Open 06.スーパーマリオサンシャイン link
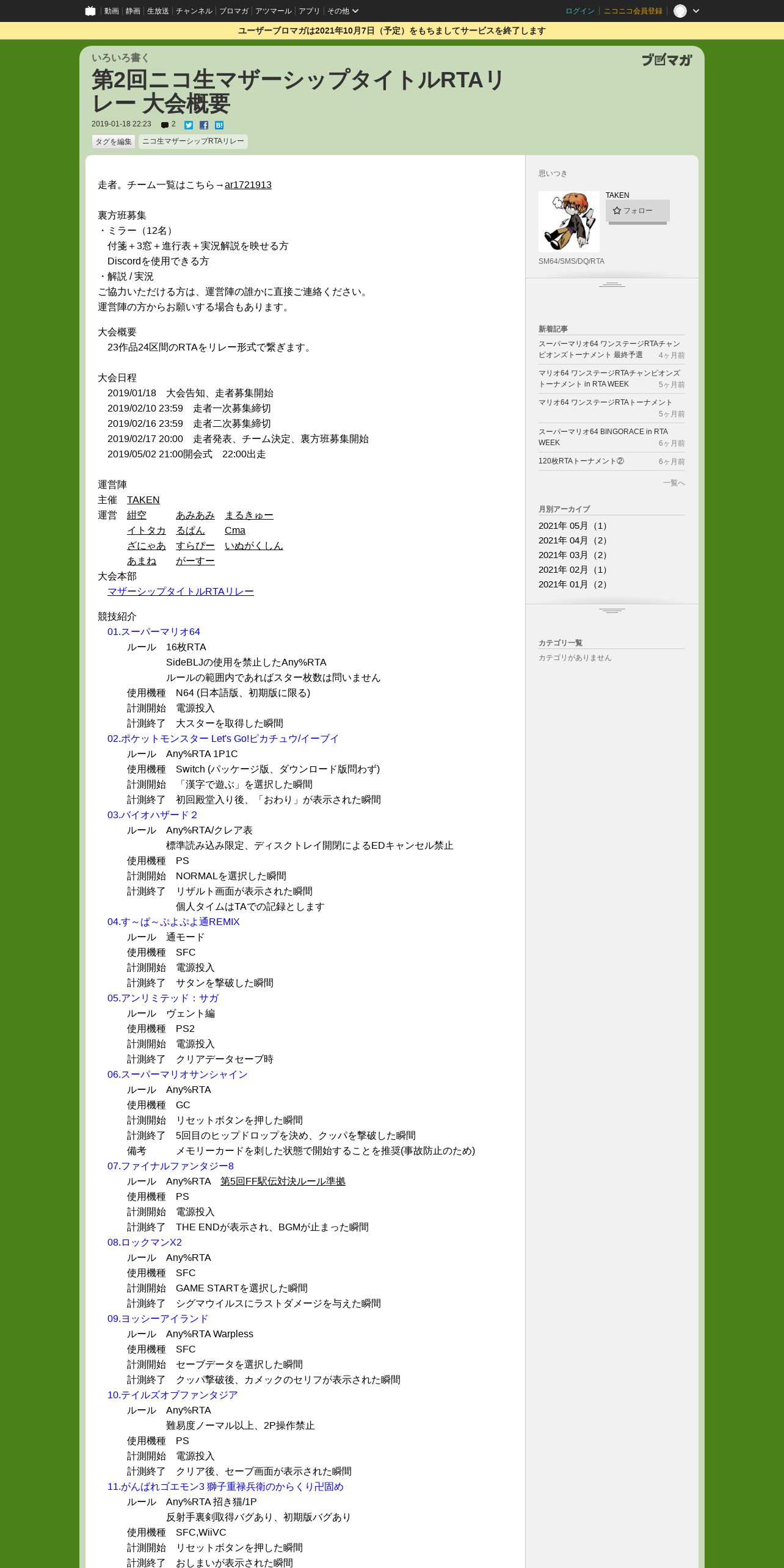The width and height of the screenshot is (784, 1568). [178, 1075]
